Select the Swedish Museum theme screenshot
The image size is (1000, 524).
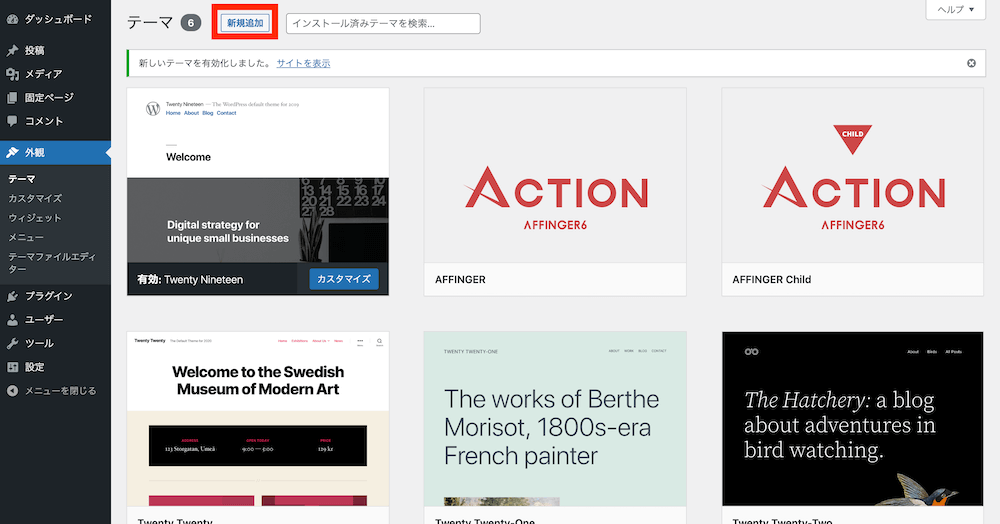point(258,419)
